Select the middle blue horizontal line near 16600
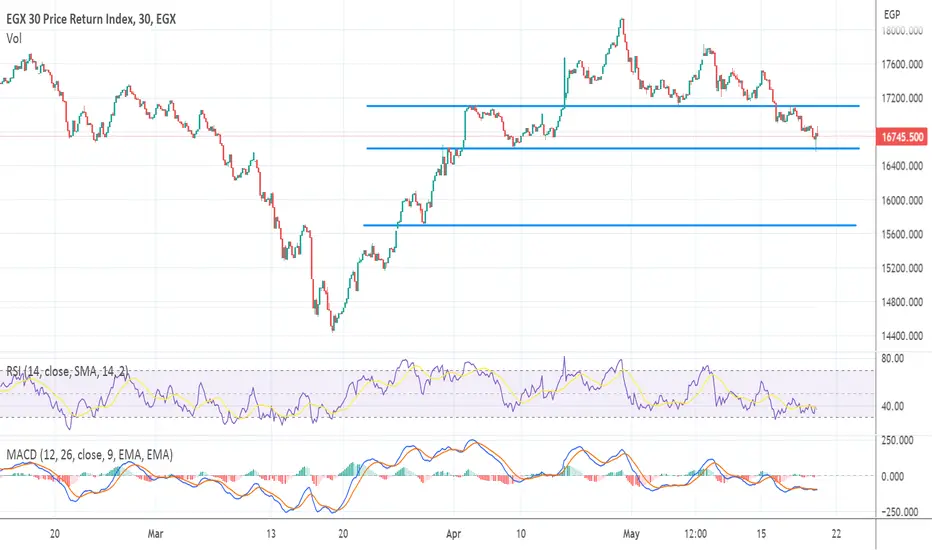The height and width of the screenshot is (550, 932). [613, 148]
